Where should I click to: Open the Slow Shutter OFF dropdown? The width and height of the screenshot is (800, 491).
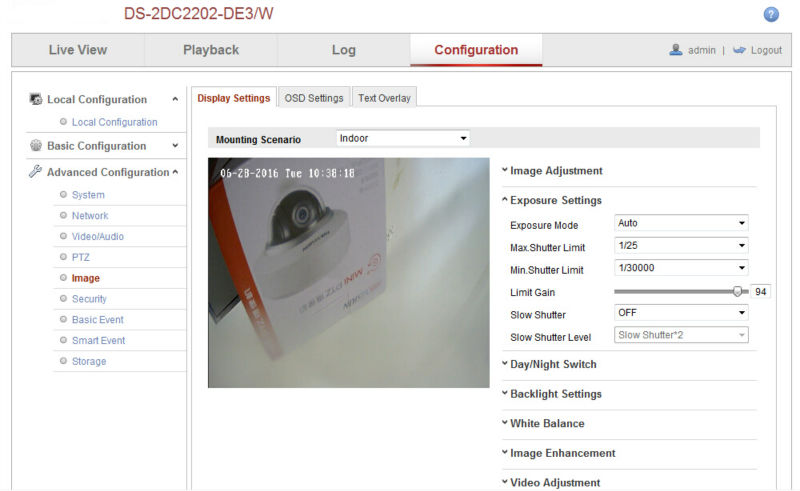click(x=681, y=313)
